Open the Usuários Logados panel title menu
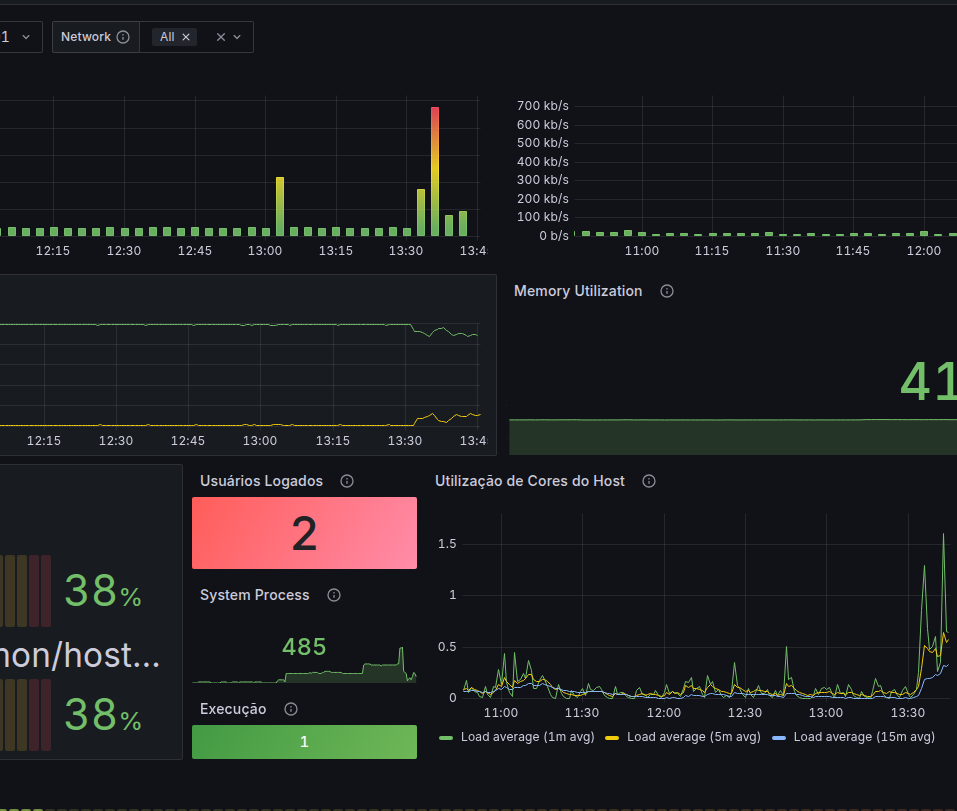 click(261, 481)
